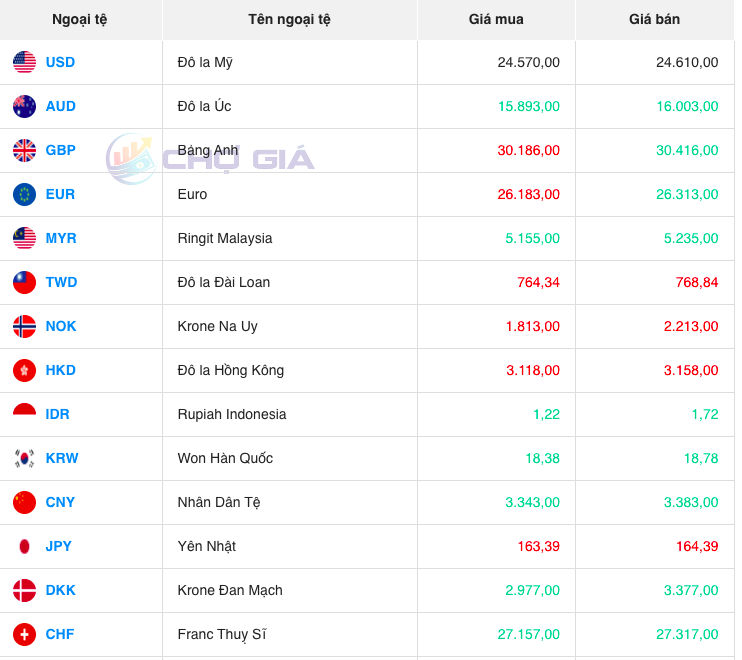Click the 'Ngoại tệ' column header
742x660 pixels.
80,19
